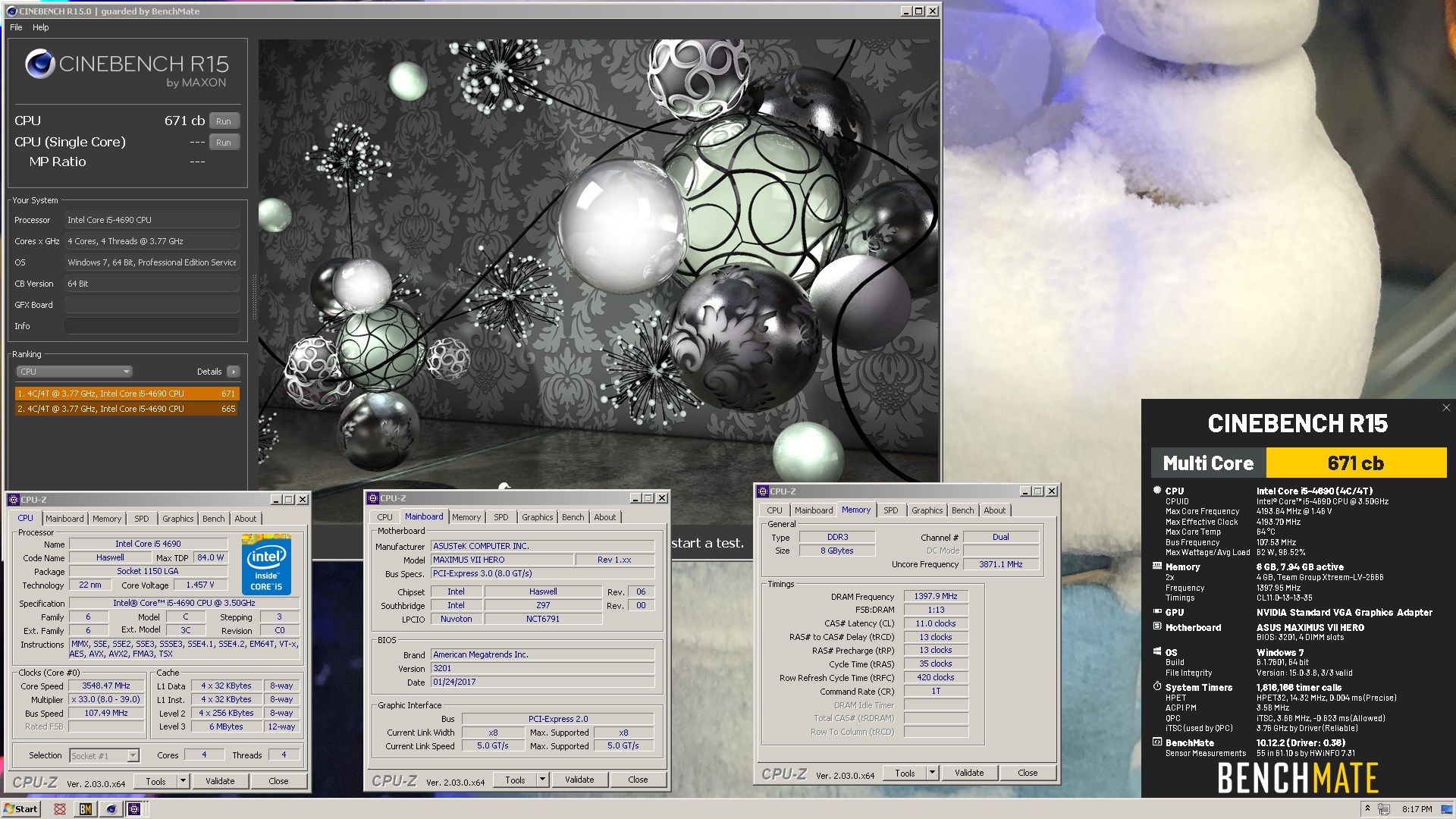Select CPU tab in CPU-Z Mainboard window
This screenshot has width=1456, height=819.
(x=384, y=517)
